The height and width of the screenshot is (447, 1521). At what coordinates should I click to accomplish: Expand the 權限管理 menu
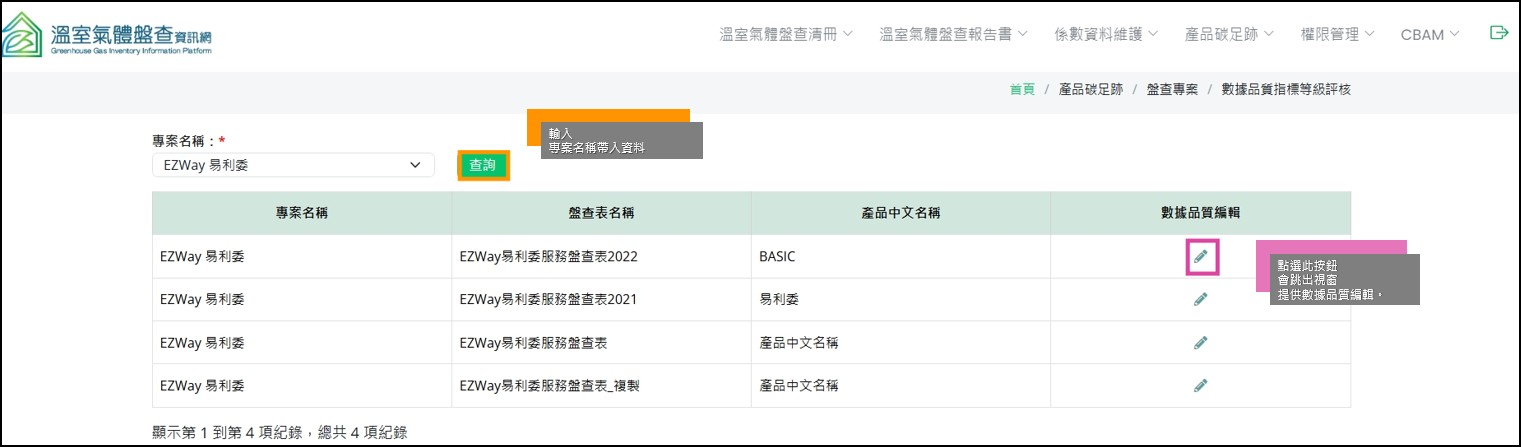(x=1337, y=34)
